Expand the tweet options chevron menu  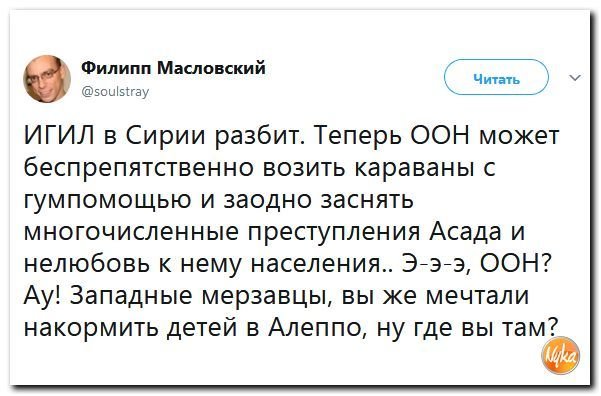coord(575,78)
